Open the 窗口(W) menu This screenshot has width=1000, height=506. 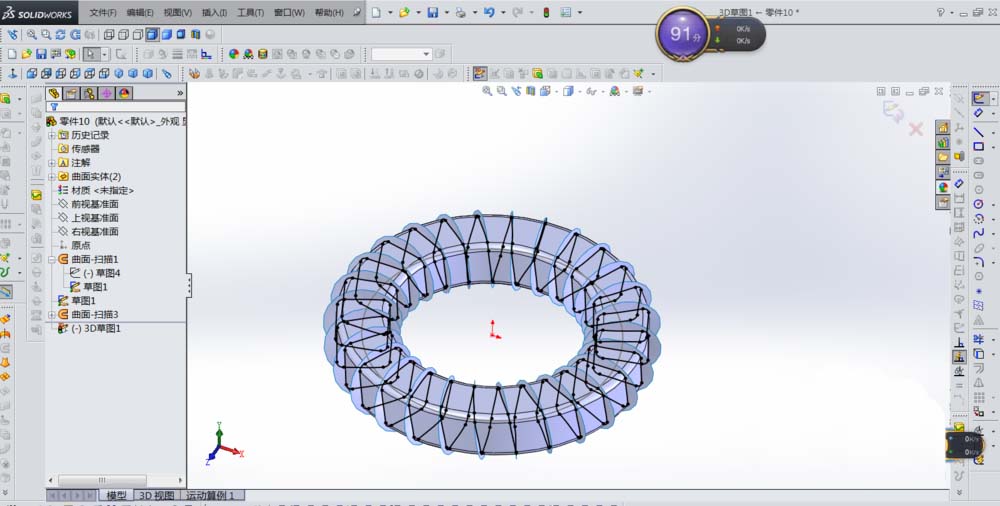pyautogui.click(x=289, y=12)
